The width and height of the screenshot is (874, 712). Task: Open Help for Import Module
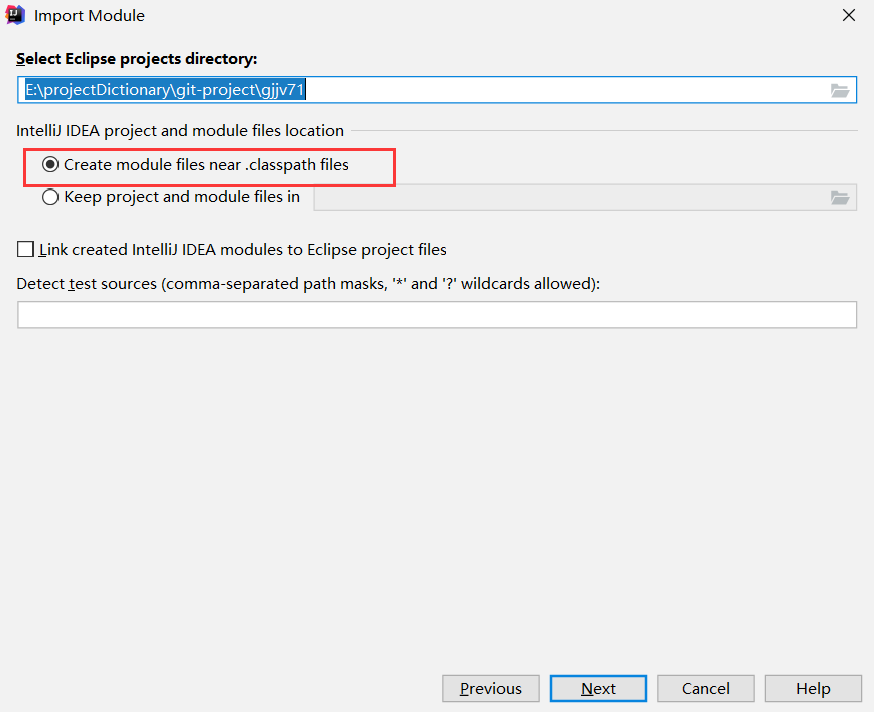click(x=813, y=689)
